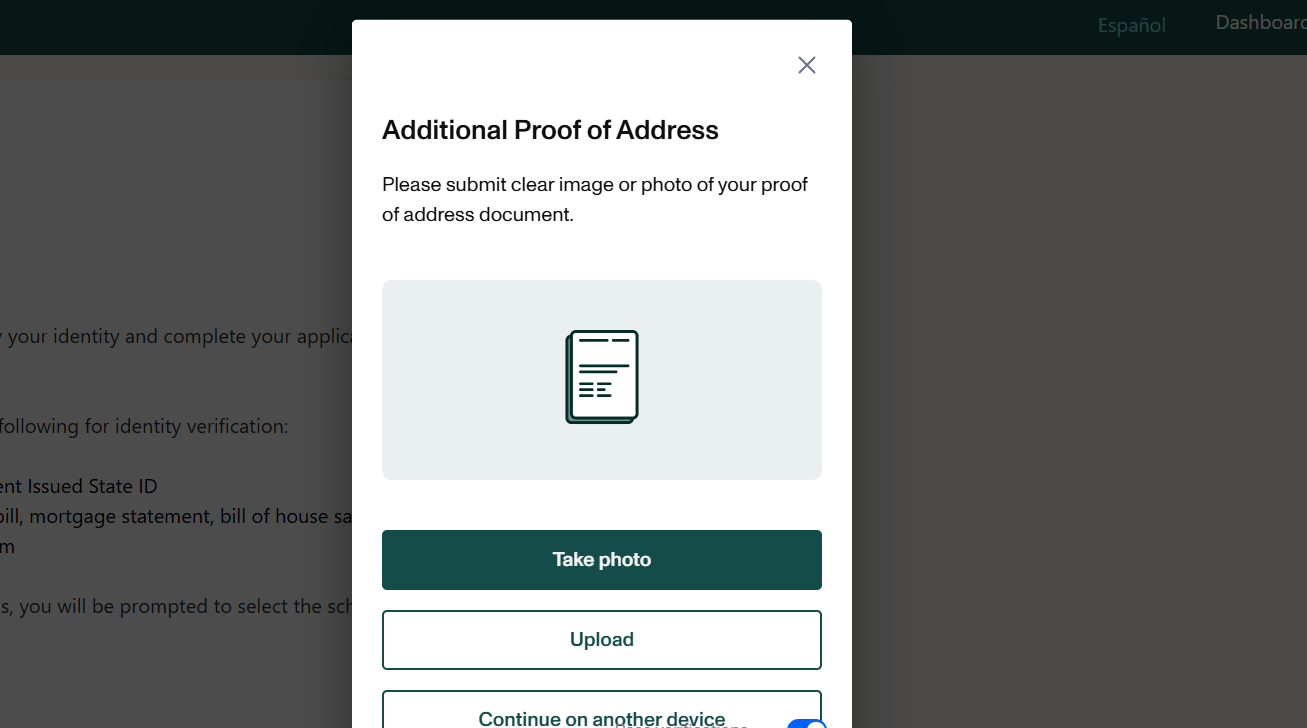Screen dimensions: 1307x728
Task: Close the Additional Proof of Address dialog
Action: point(807,65)
